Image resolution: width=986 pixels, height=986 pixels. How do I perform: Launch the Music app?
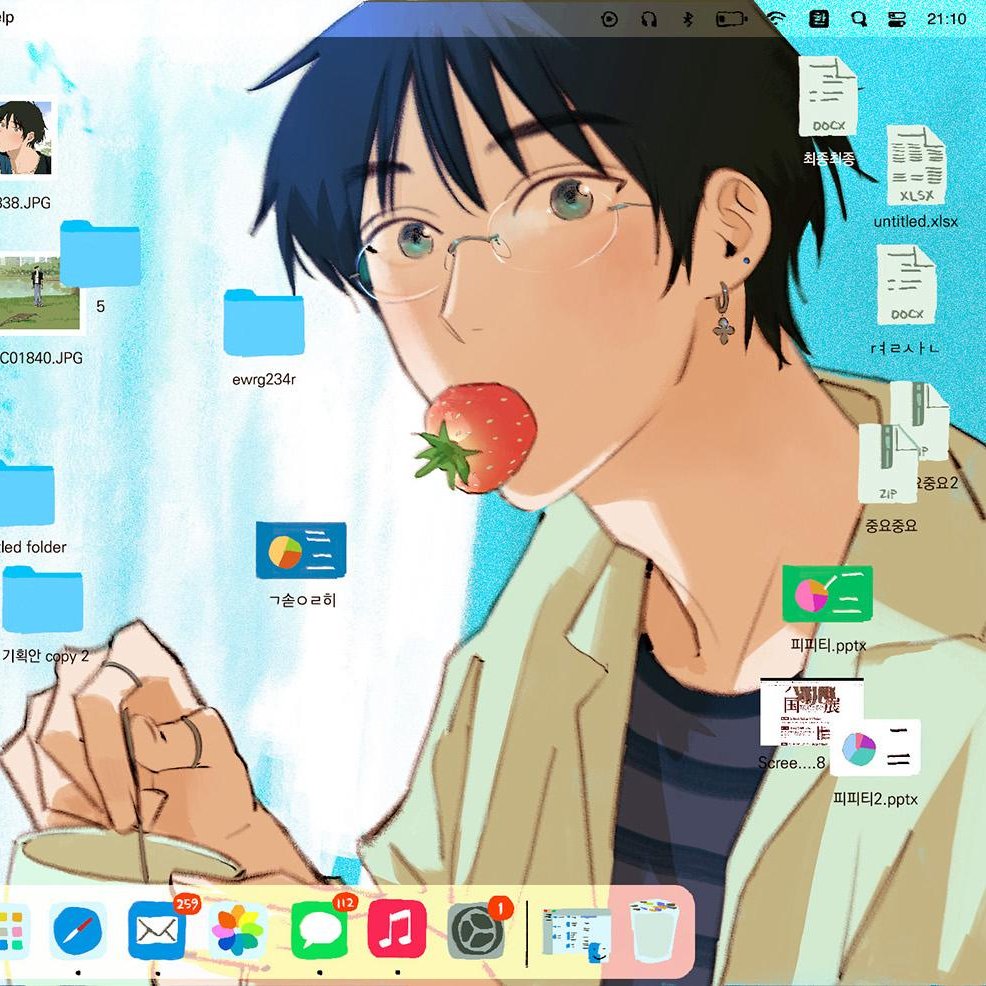[x=397, y=929]
